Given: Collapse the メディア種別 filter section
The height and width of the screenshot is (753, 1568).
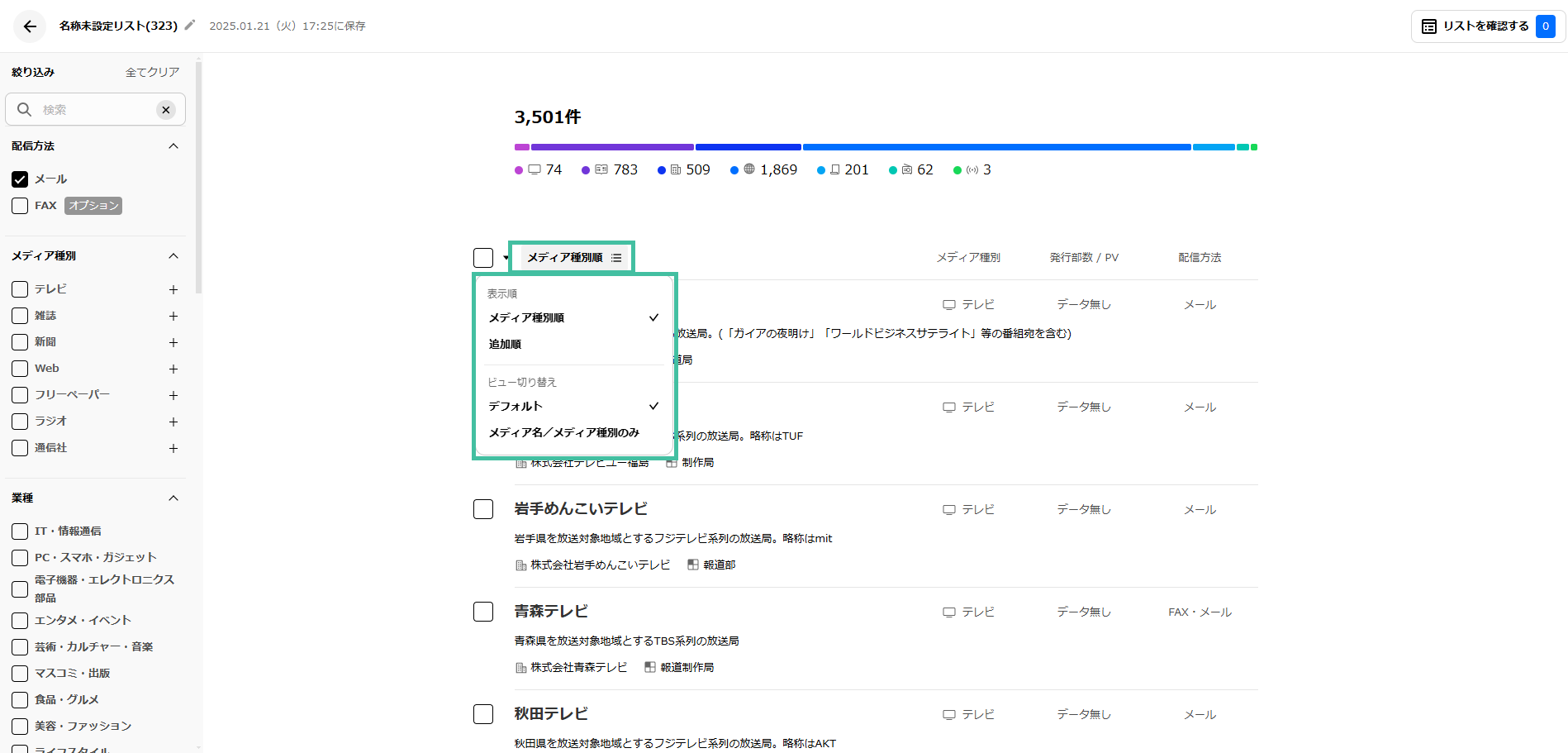Looking at the screenshot, I should pyautogui.click(x=173, y=256).
